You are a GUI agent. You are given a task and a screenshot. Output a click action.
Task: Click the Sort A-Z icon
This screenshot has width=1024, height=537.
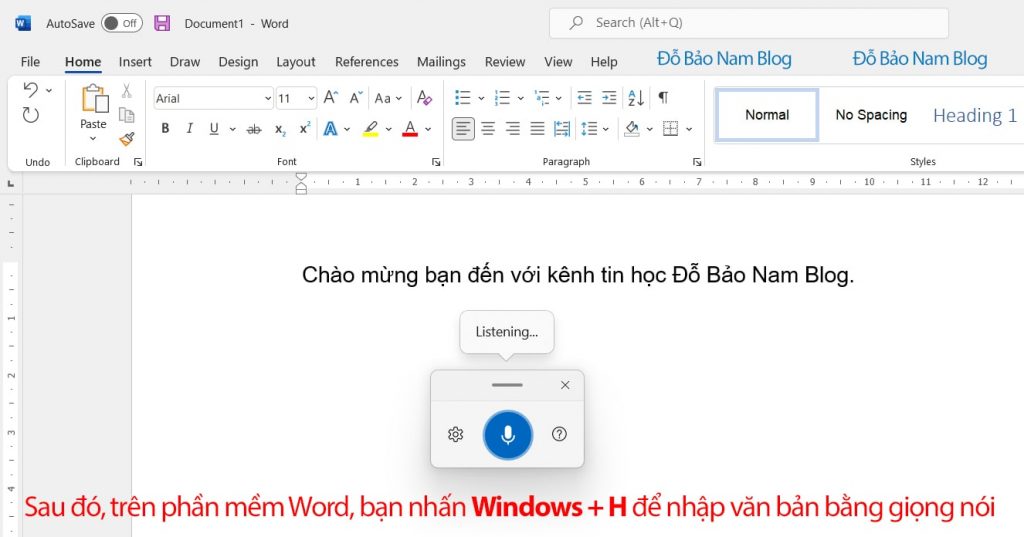636,98
